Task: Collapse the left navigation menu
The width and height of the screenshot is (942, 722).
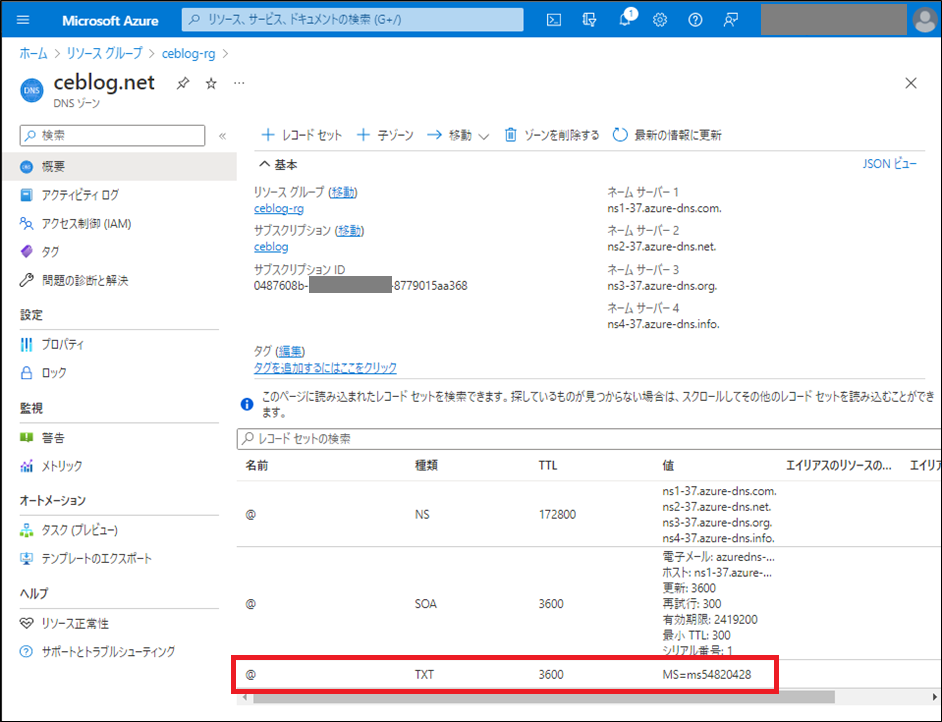Action: coord(222,136)
